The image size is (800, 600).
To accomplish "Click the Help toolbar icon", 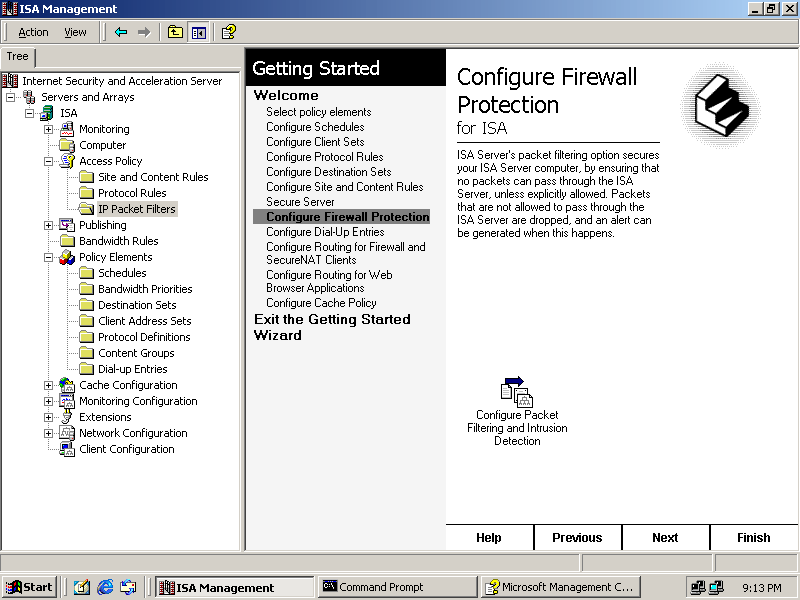I will [x=229, y=32].
